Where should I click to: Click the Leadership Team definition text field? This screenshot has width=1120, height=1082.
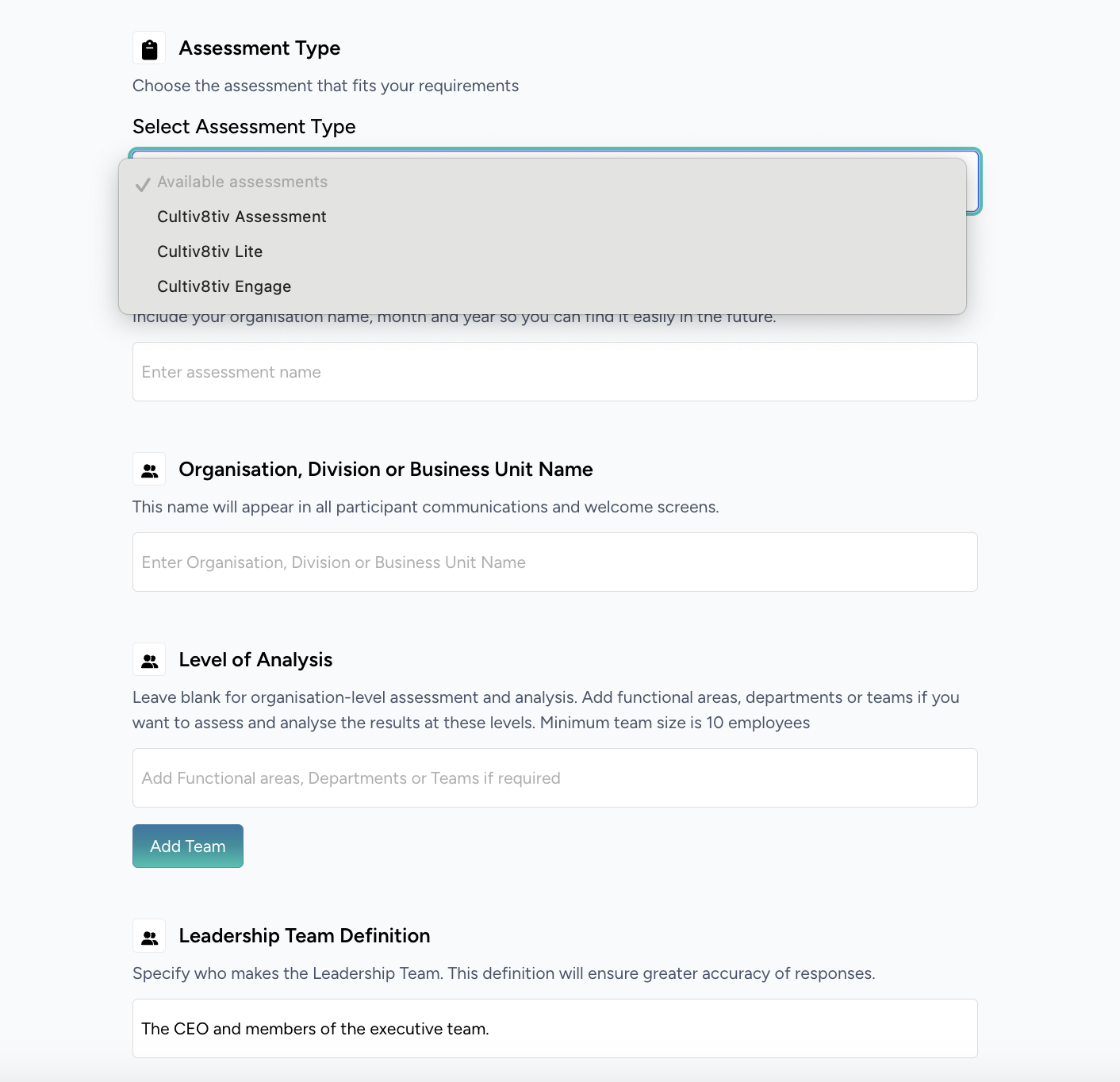click(x=554, y=1029)
